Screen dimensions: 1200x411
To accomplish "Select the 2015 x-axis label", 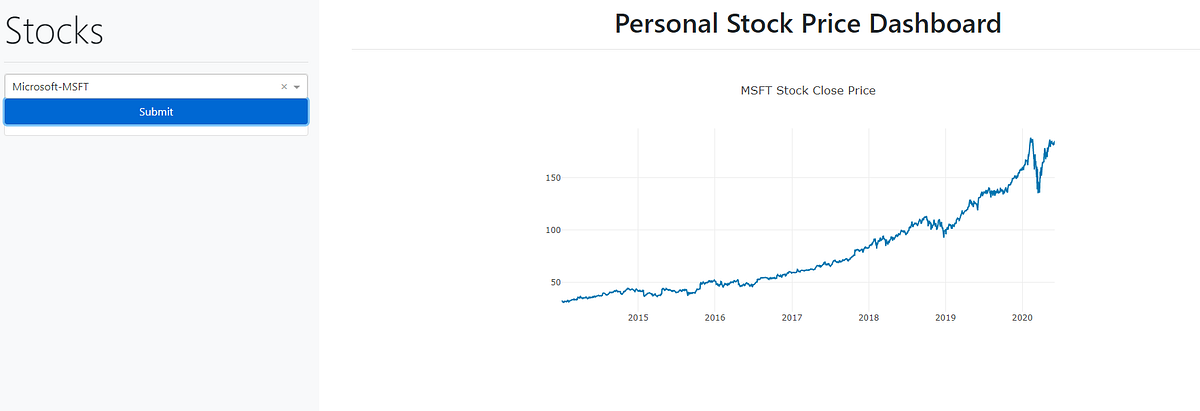I will coord(638,318).
